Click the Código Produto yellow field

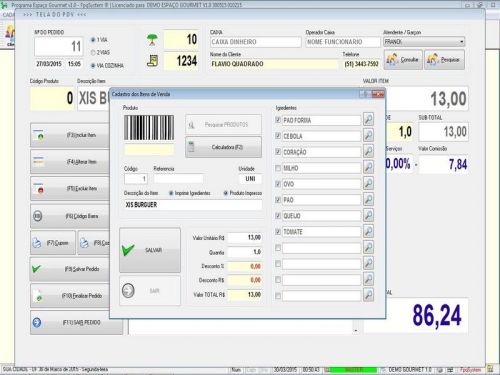(x=52, y=98)
